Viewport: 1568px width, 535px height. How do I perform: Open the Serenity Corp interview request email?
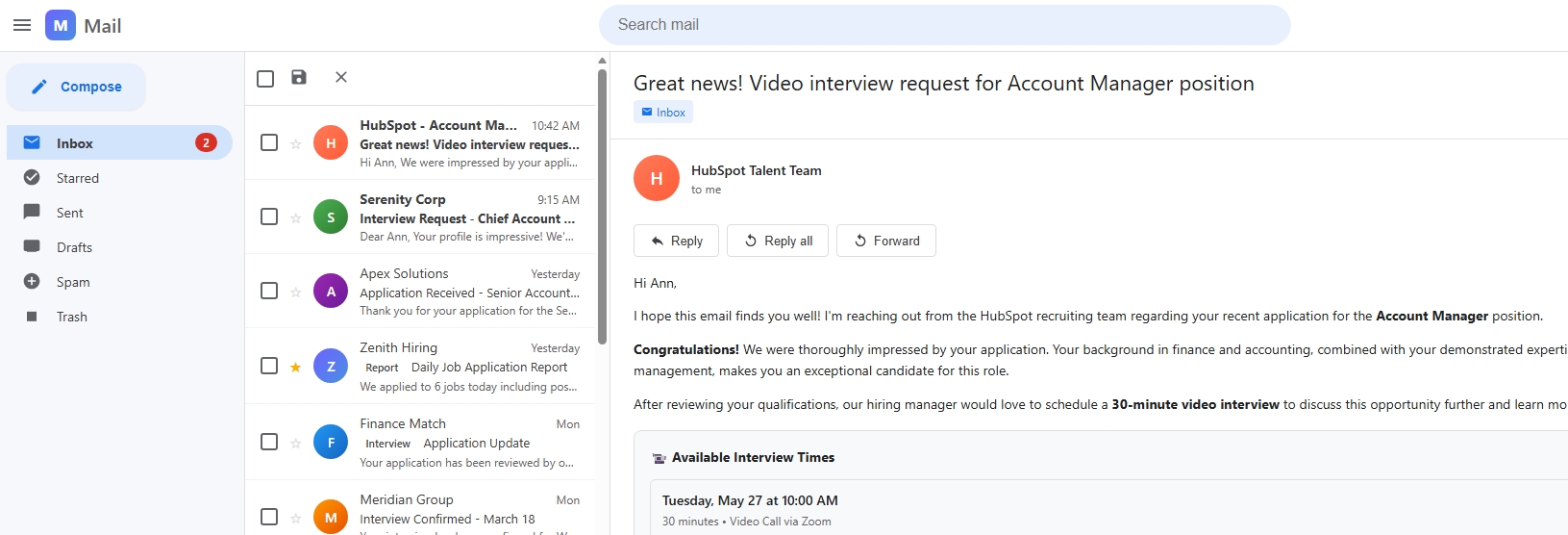[421, 217]
